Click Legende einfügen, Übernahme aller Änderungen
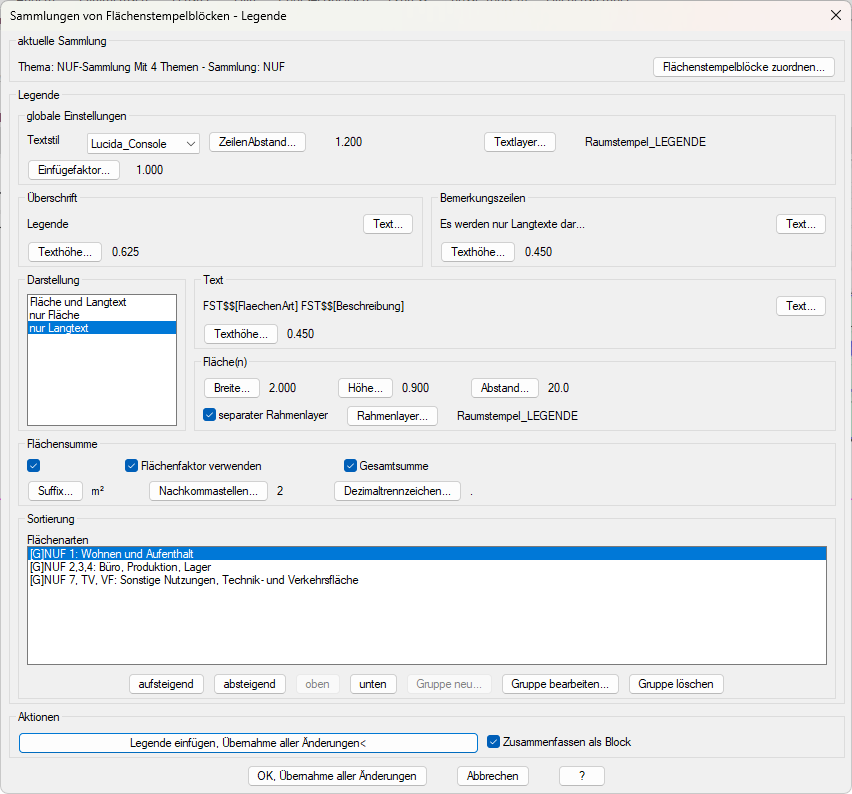852x794 pixels. tap(248, 743)
